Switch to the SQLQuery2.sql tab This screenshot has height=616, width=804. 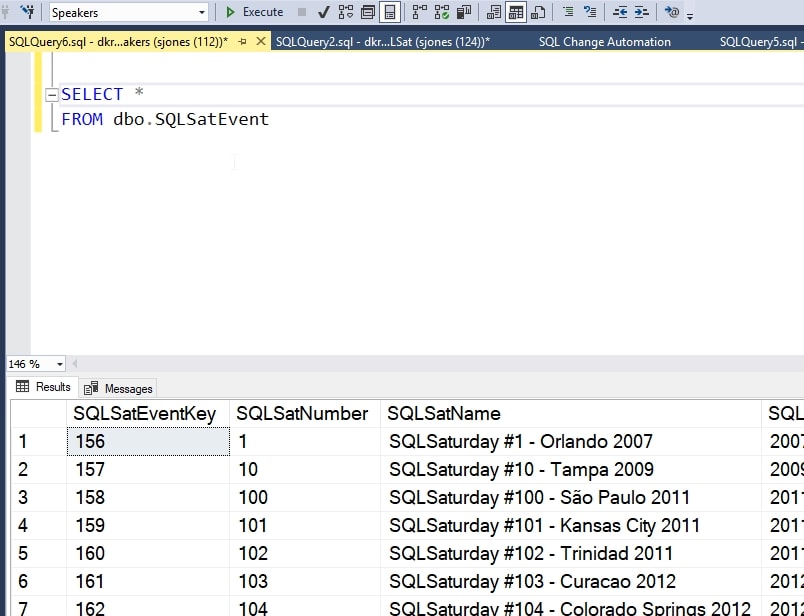tap(383, 42)
